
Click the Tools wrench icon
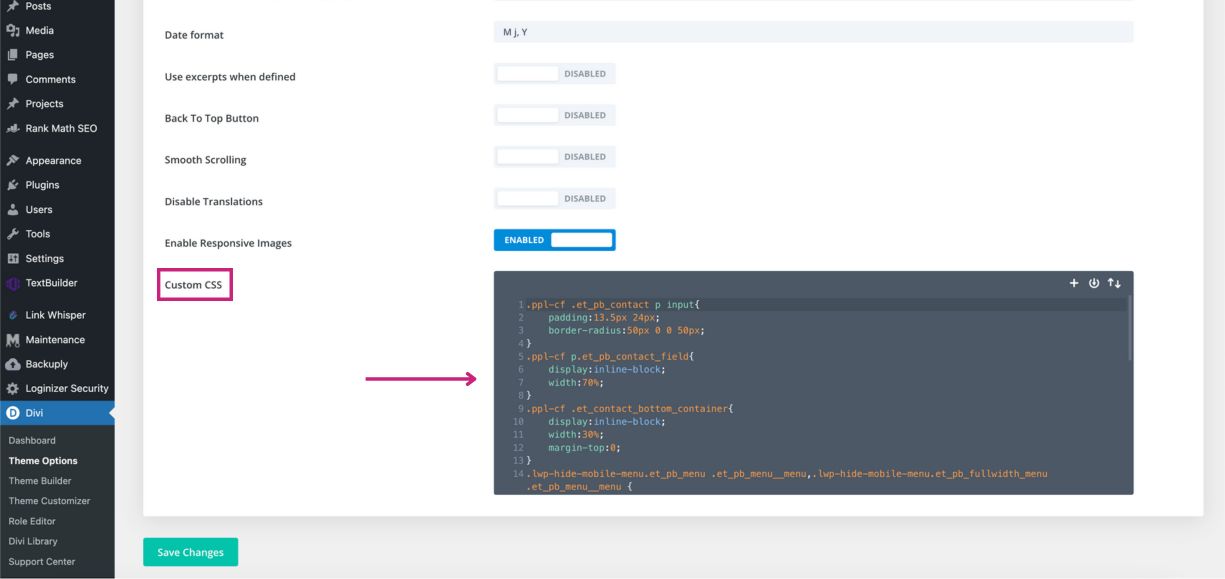(x=12, y=234)
